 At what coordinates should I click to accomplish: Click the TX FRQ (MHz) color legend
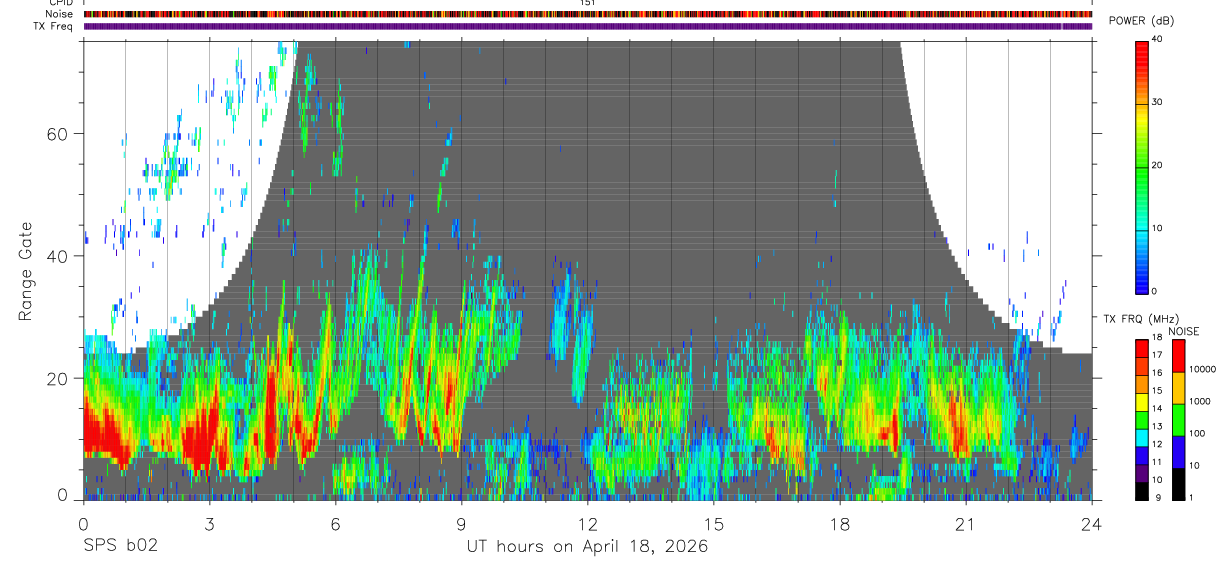click(x=1142, y=419)
